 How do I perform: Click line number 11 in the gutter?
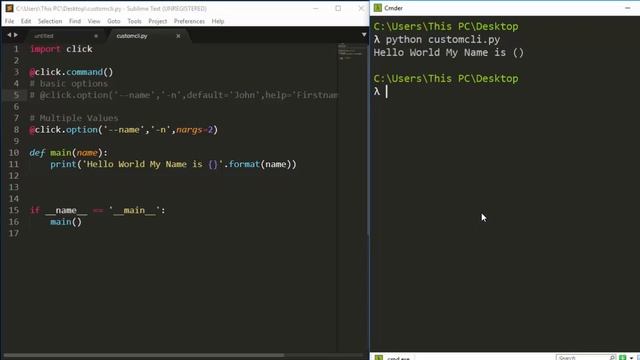pyautogui.click(x=14, y=164)
